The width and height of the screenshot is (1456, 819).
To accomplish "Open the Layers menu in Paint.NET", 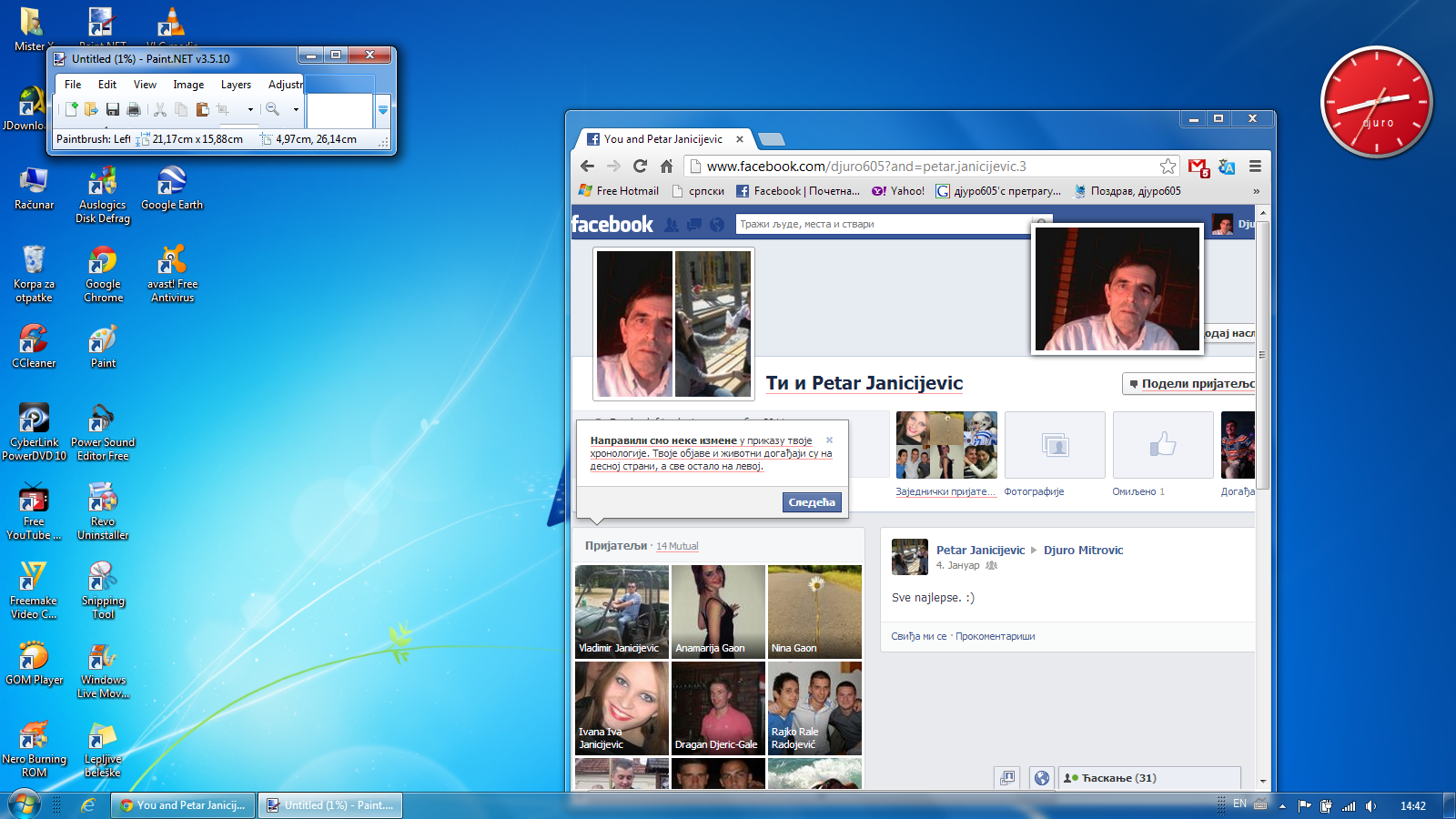I will tap(236, 85).
